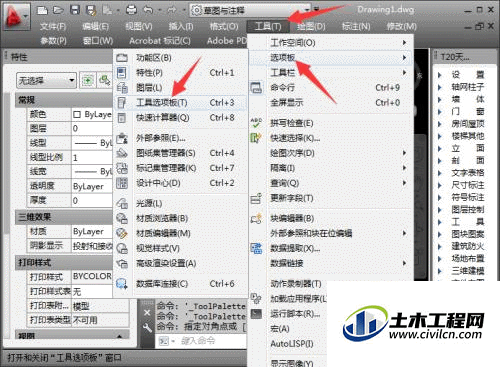Click the Plot printer icon
The height and width of the screenshot is (367, 500).
point(131,11)
